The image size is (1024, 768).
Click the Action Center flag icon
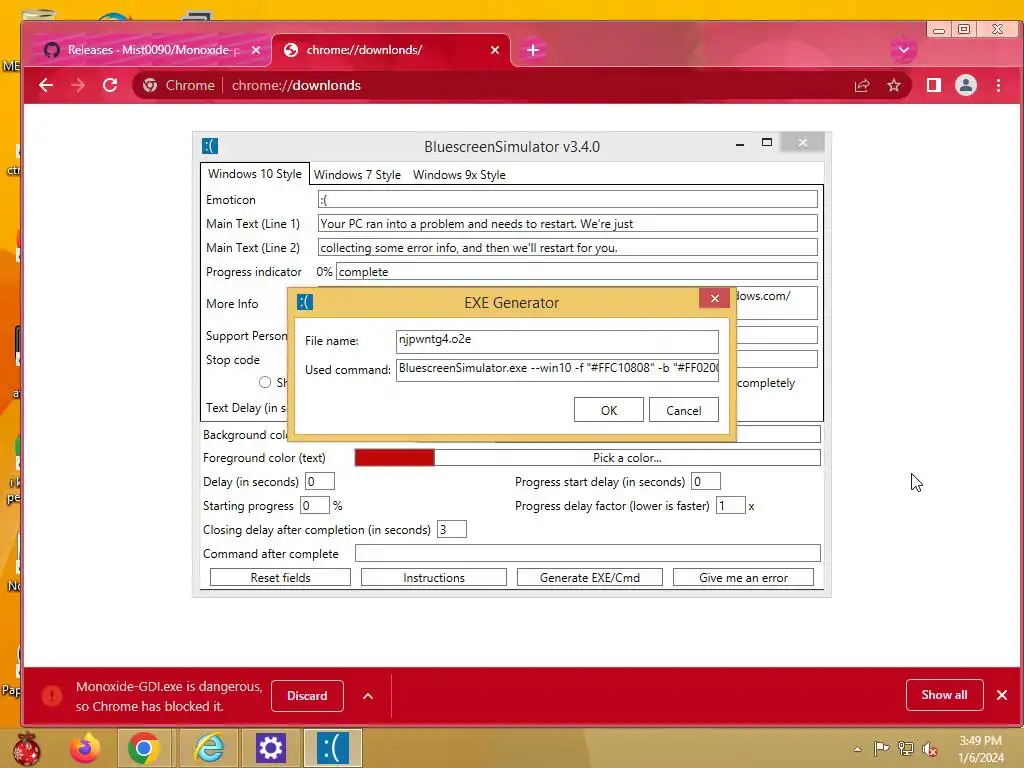tap(881, 749)
